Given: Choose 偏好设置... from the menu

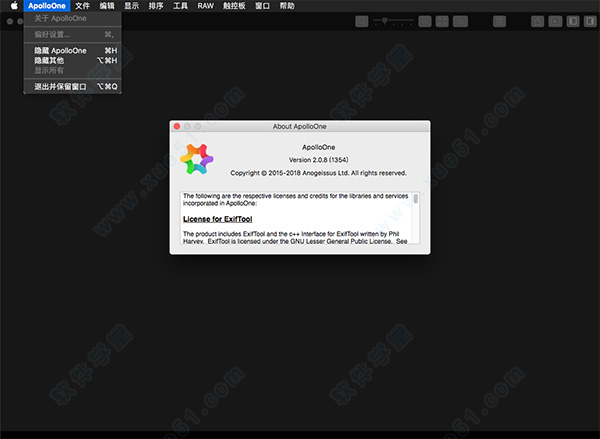Looking at the screenshot, I should click(x=73, y=34).
